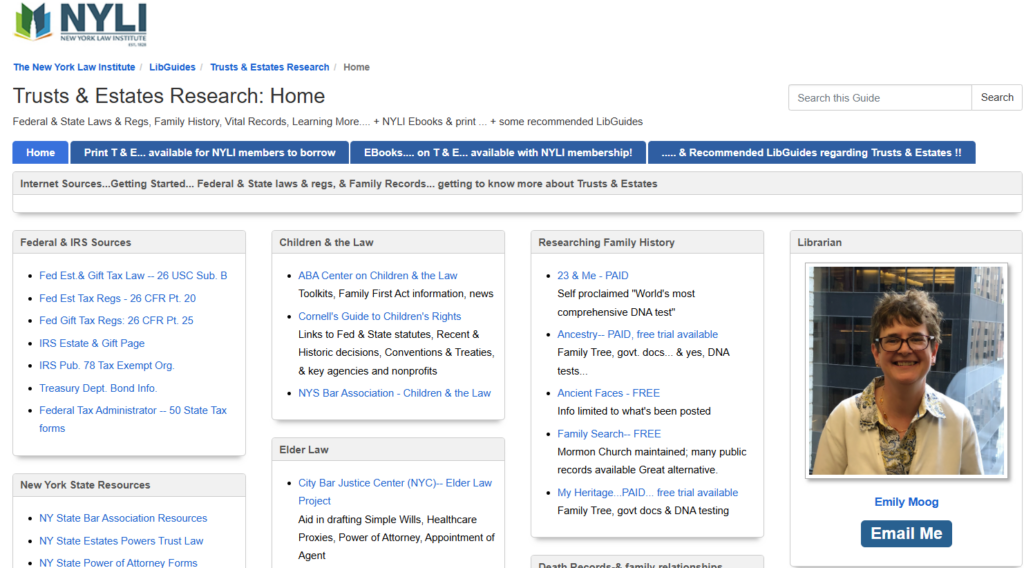Open Trusts & Estates Research breadcrumb

269,67
